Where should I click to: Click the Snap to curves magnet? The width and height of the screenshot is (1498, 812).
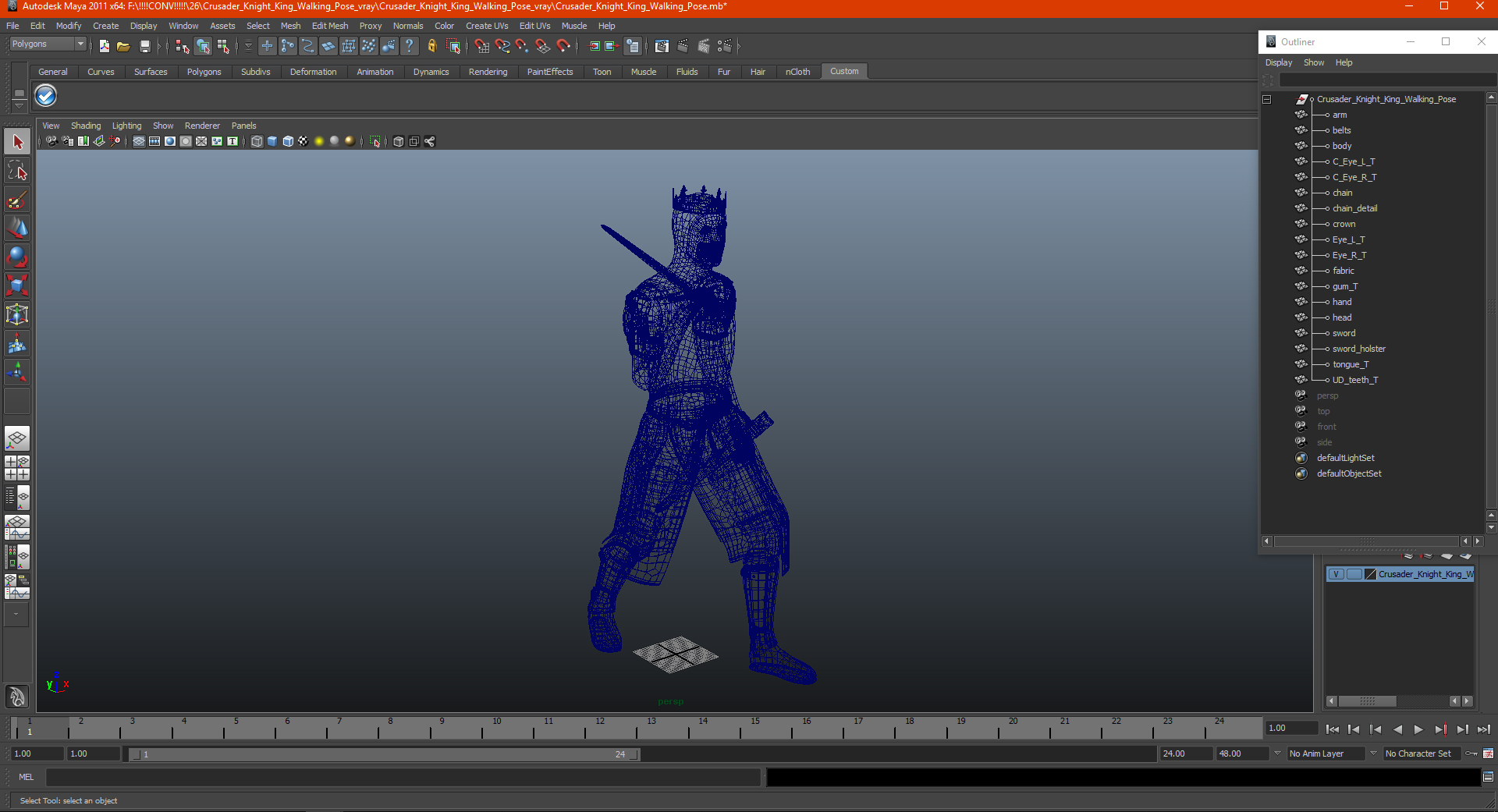point(502,46)
